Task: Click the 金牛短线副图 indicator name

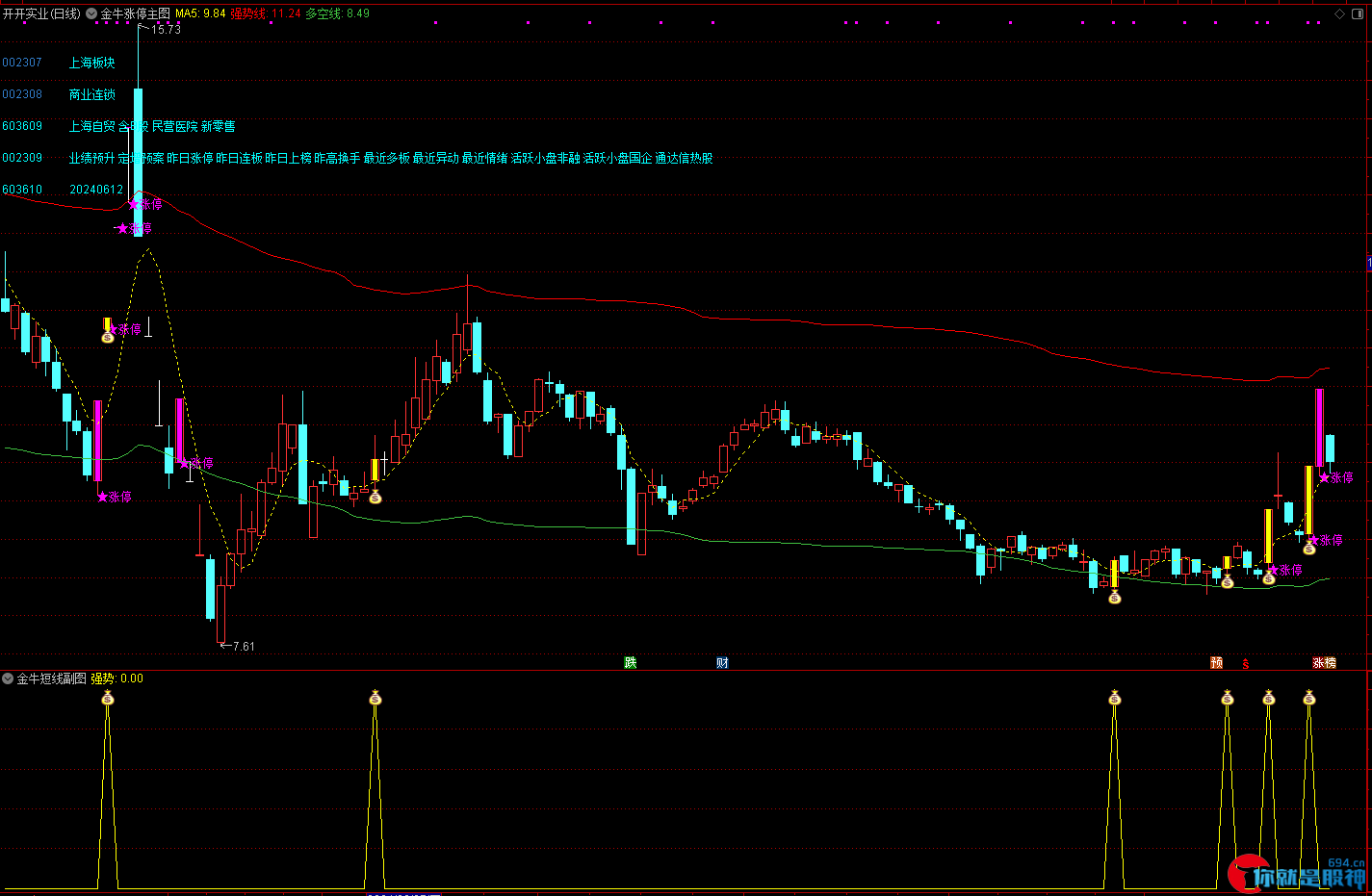Action: click(52, 678)
